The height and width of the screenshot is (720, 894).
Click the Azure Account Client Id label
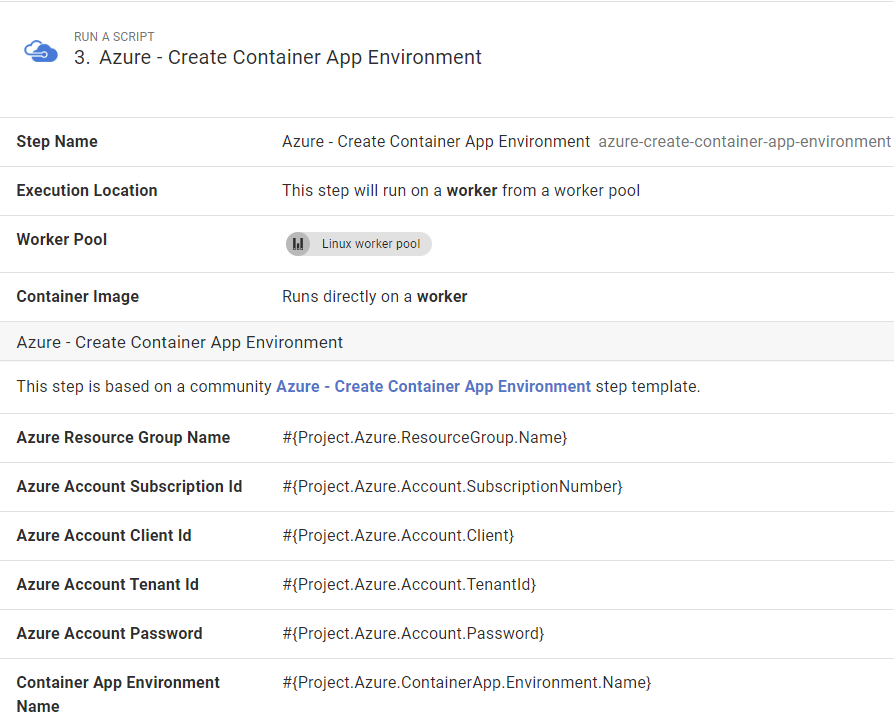click(x=104, y=535)
